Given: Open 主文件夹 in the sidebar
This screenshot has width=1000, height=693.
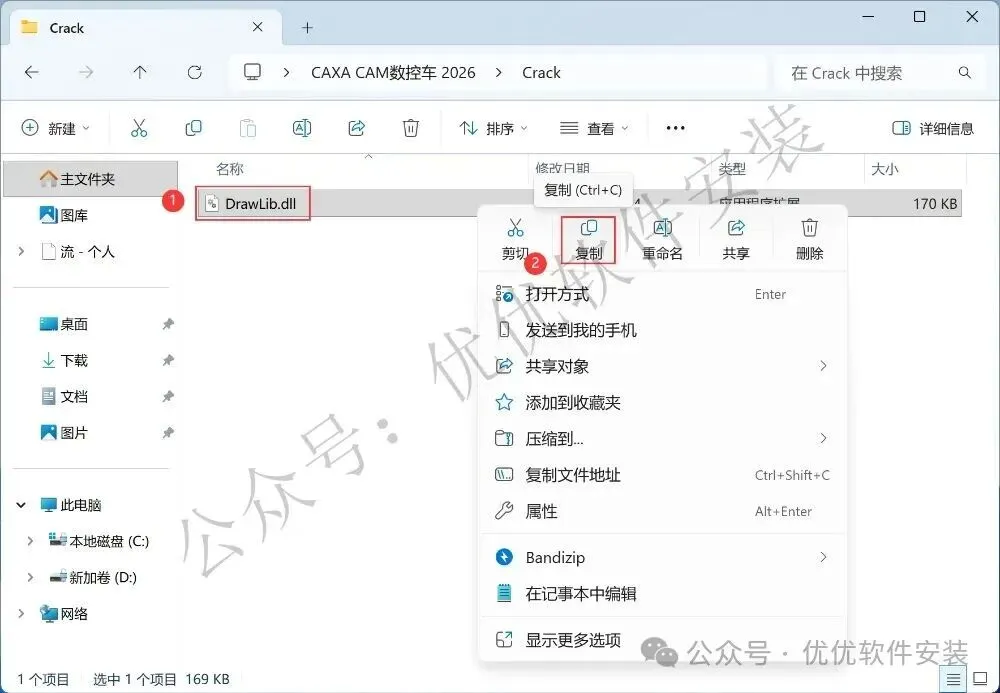Looking at the screenshot, I should point(90,179).
